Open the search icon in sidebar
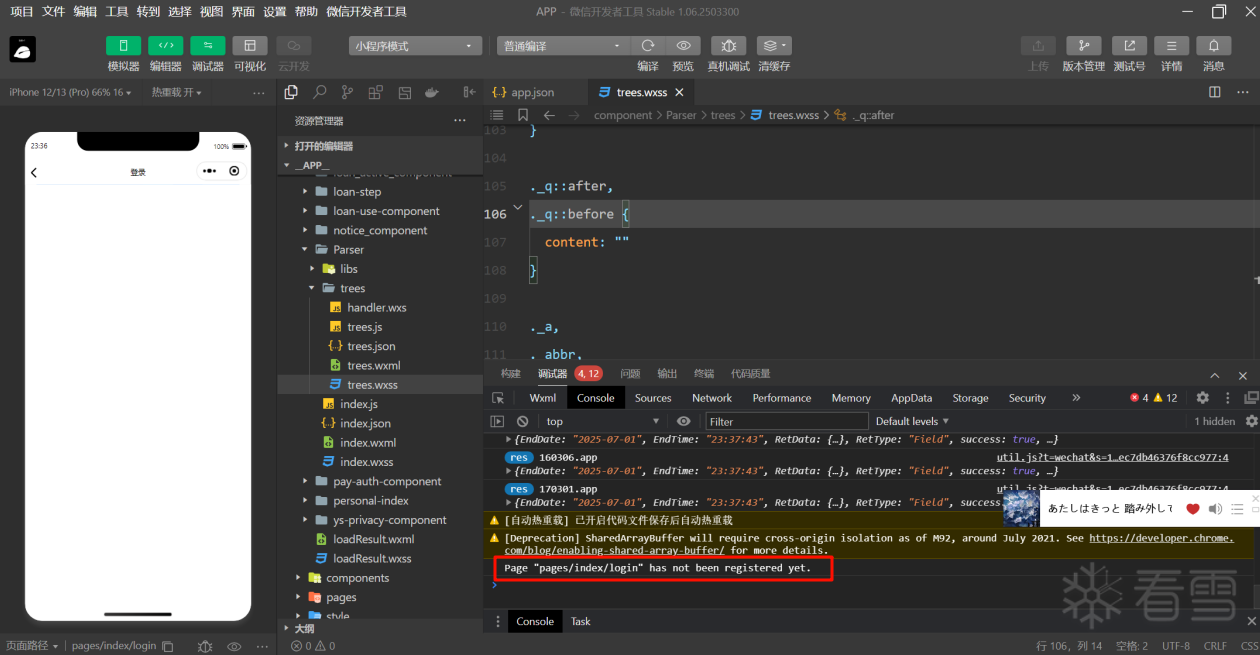 tap(319, 92)
